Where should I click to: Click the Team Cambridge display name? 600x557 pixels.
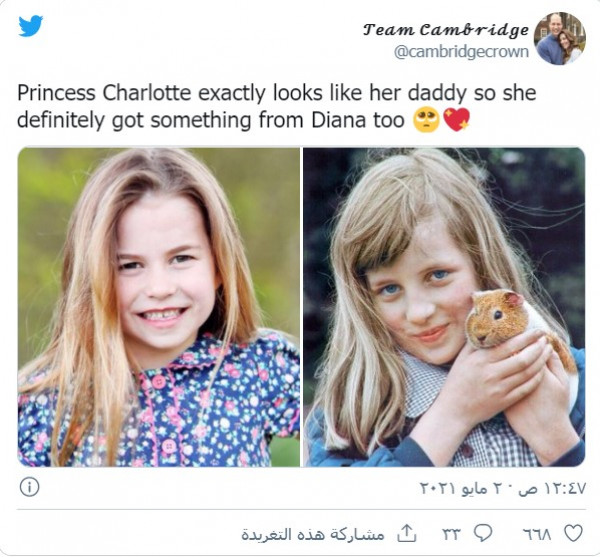tap(446, 29)
